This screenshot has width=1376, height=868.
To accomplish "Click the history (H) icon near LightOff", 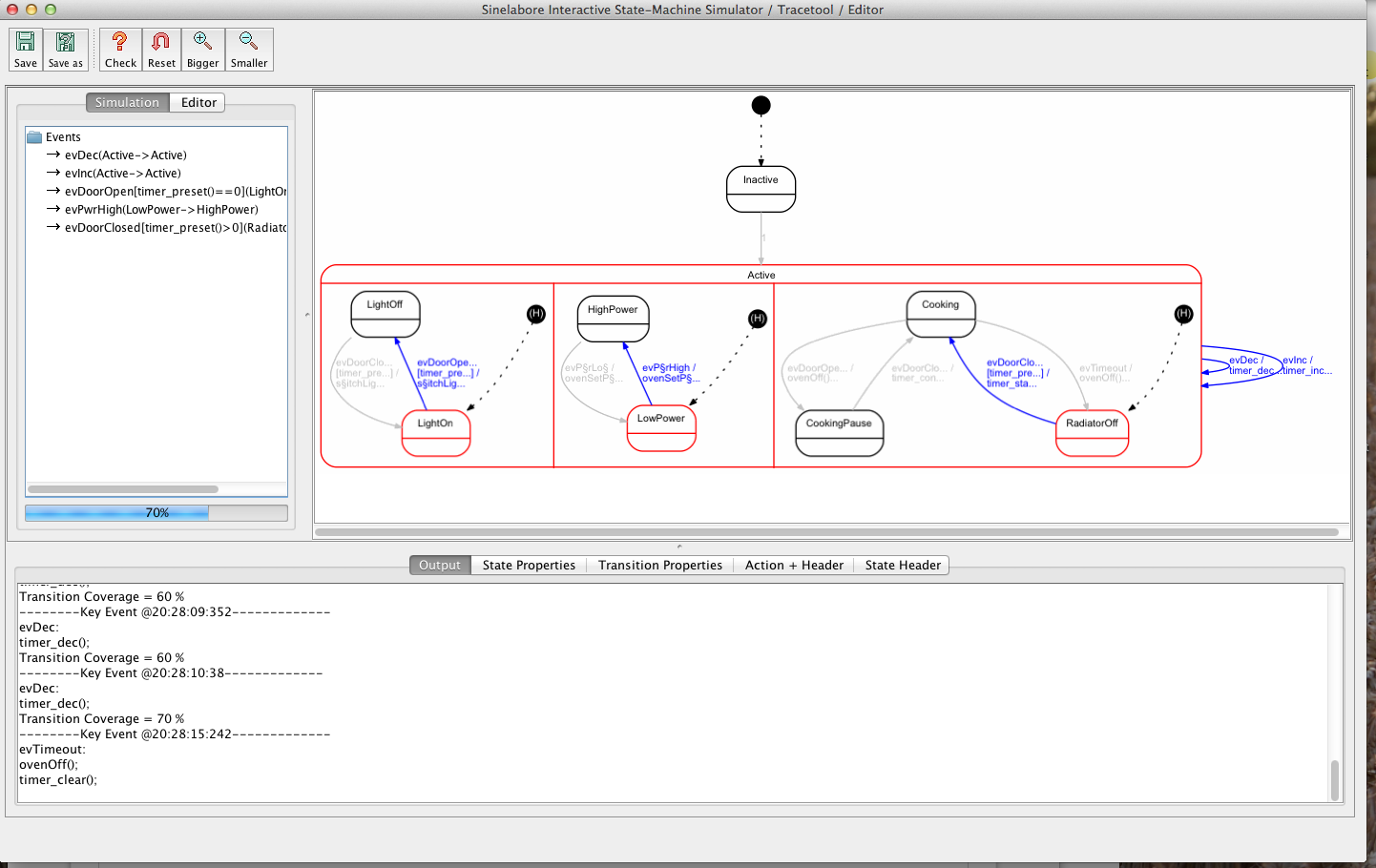I will coord(536,314).
